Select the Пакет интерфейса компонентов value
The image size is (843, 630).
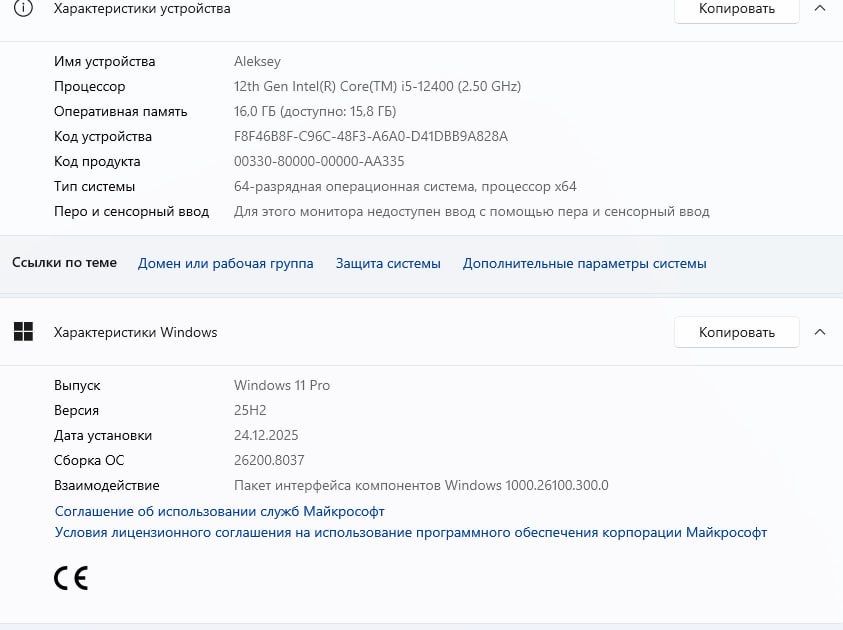[421, 485]
